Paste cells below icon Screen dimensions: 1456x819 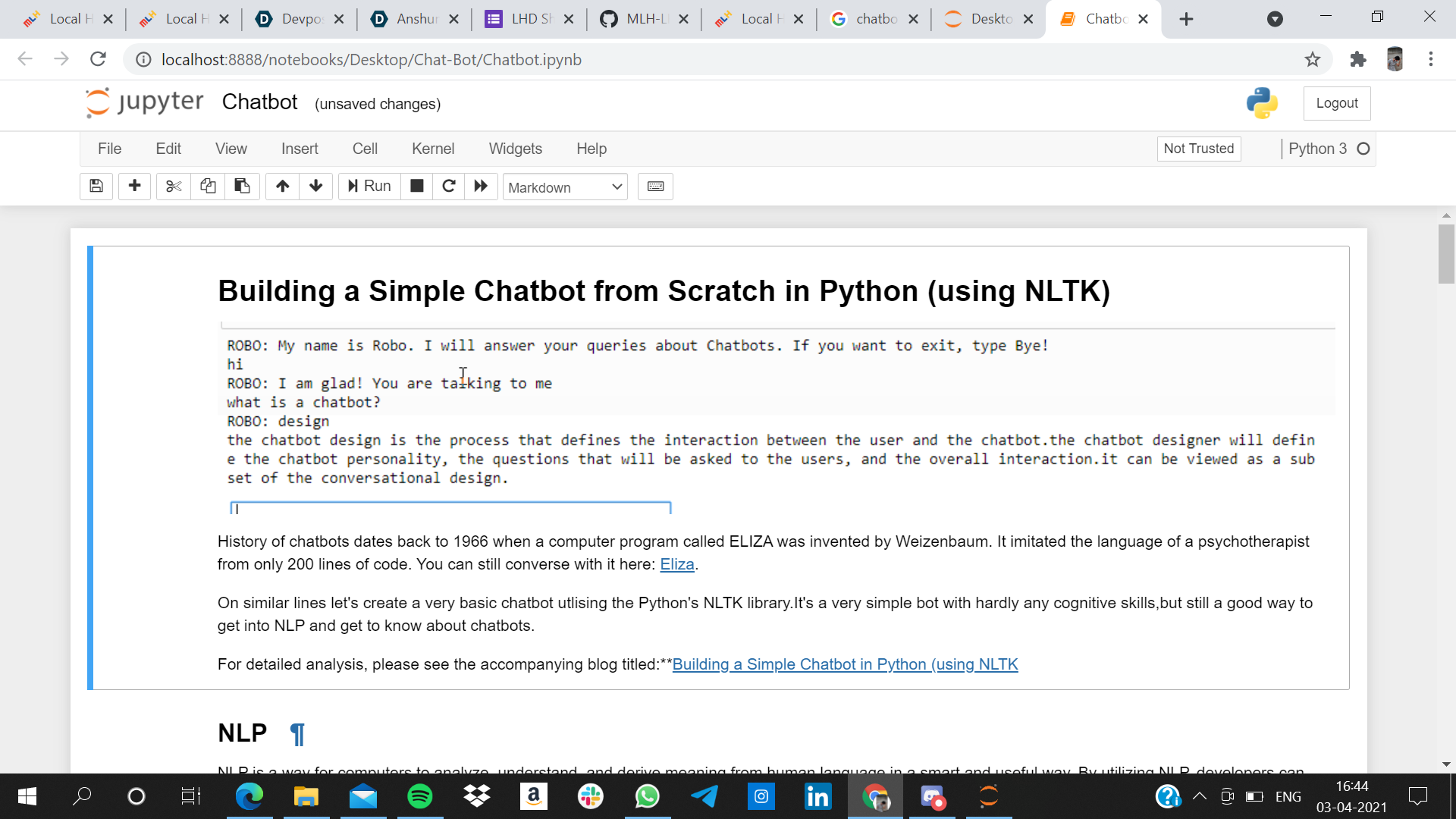(x=242, y=187)
